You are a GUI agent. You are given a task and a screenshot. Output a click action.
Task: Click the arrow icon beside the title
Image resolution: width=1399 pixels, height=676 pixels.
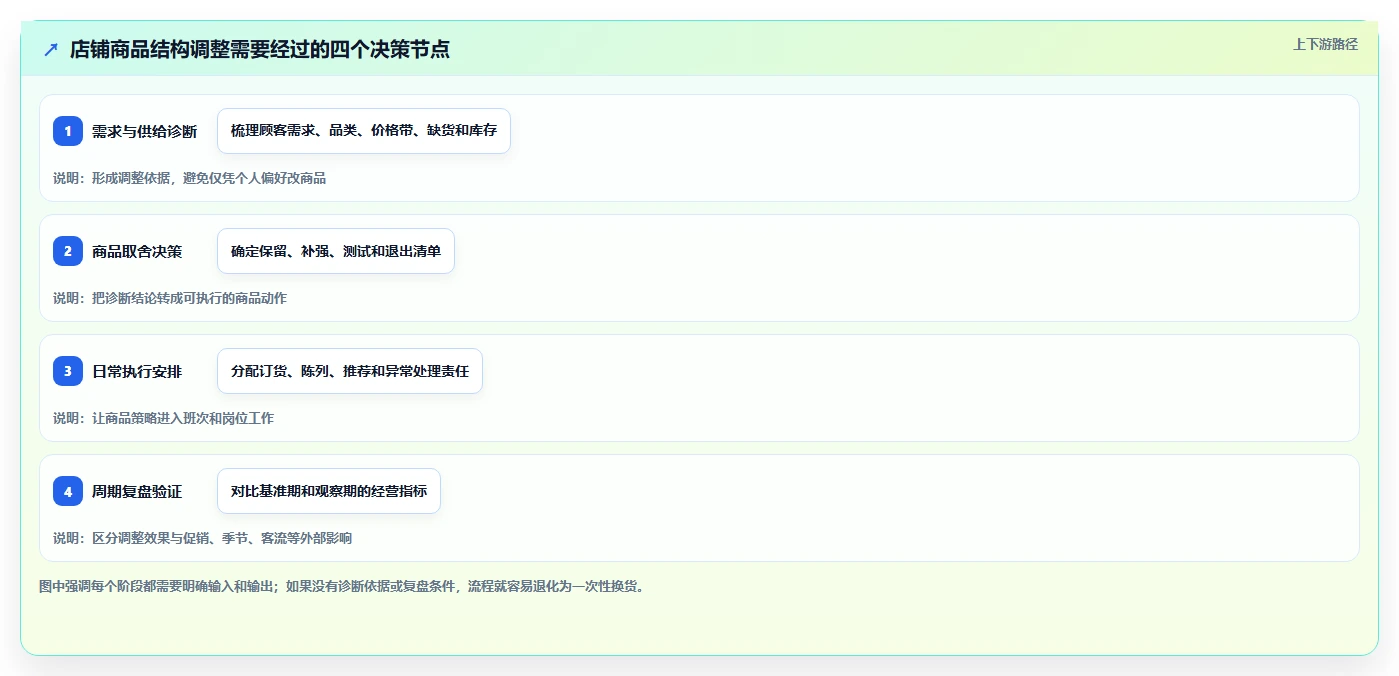point(51,49)
